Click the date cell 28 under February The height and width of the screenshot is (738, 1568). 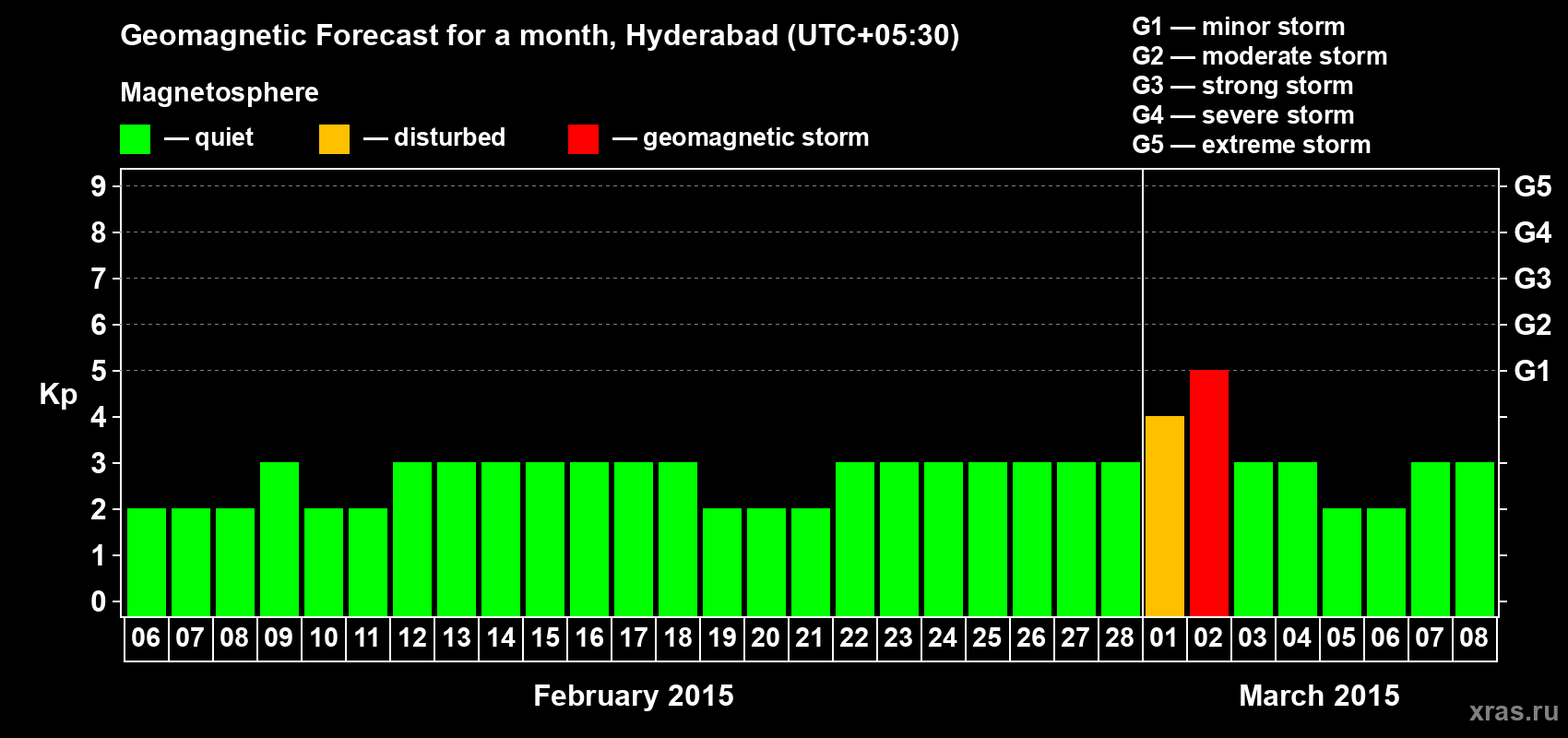[x=1120, y=638]
